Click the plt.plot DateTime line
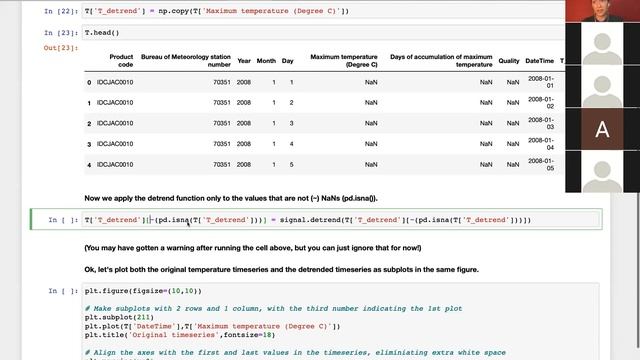The width and height of the screenshot is (640, 360). [x=212, y=326]
